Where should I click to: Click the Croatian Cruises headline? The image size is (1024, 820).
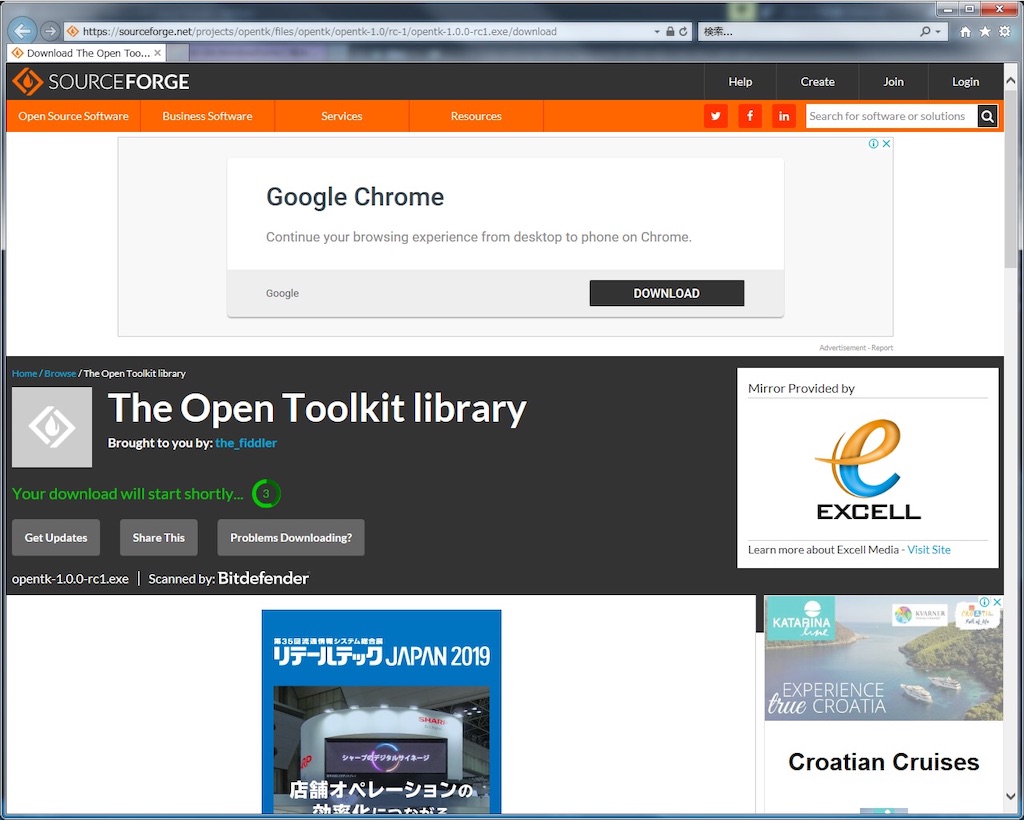pos(884,762)
